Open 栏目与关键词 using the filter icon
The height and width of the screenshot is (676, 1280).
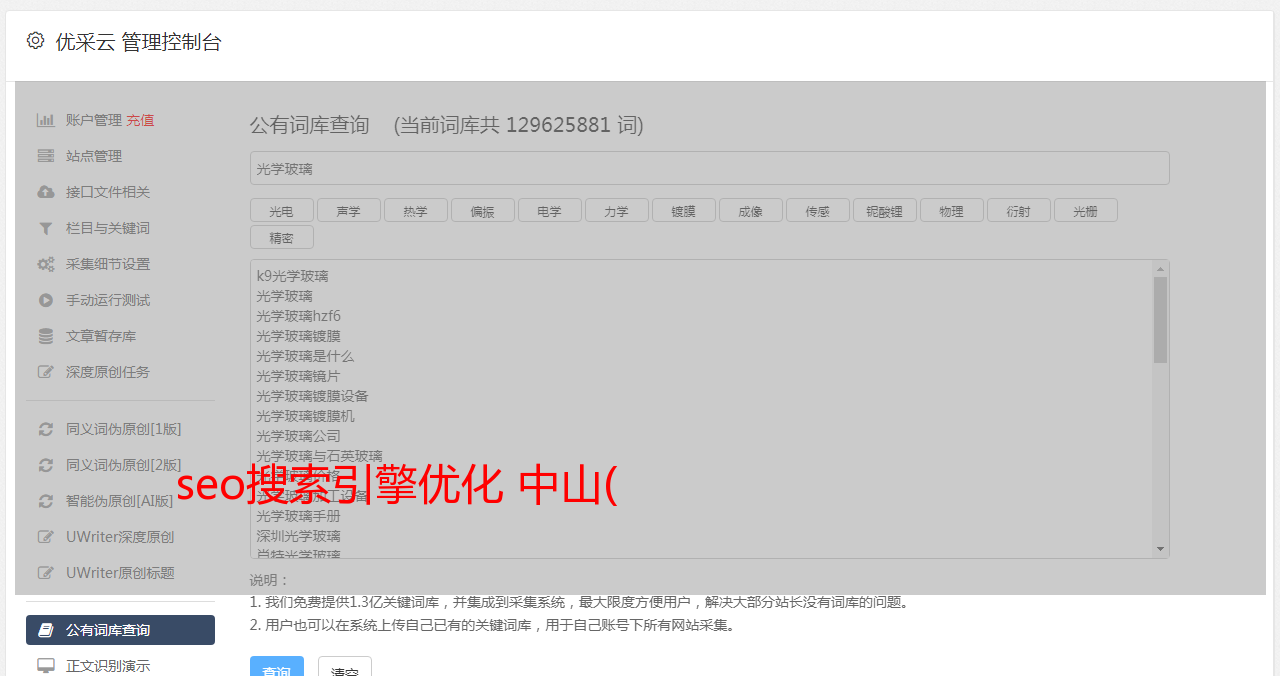46,228
